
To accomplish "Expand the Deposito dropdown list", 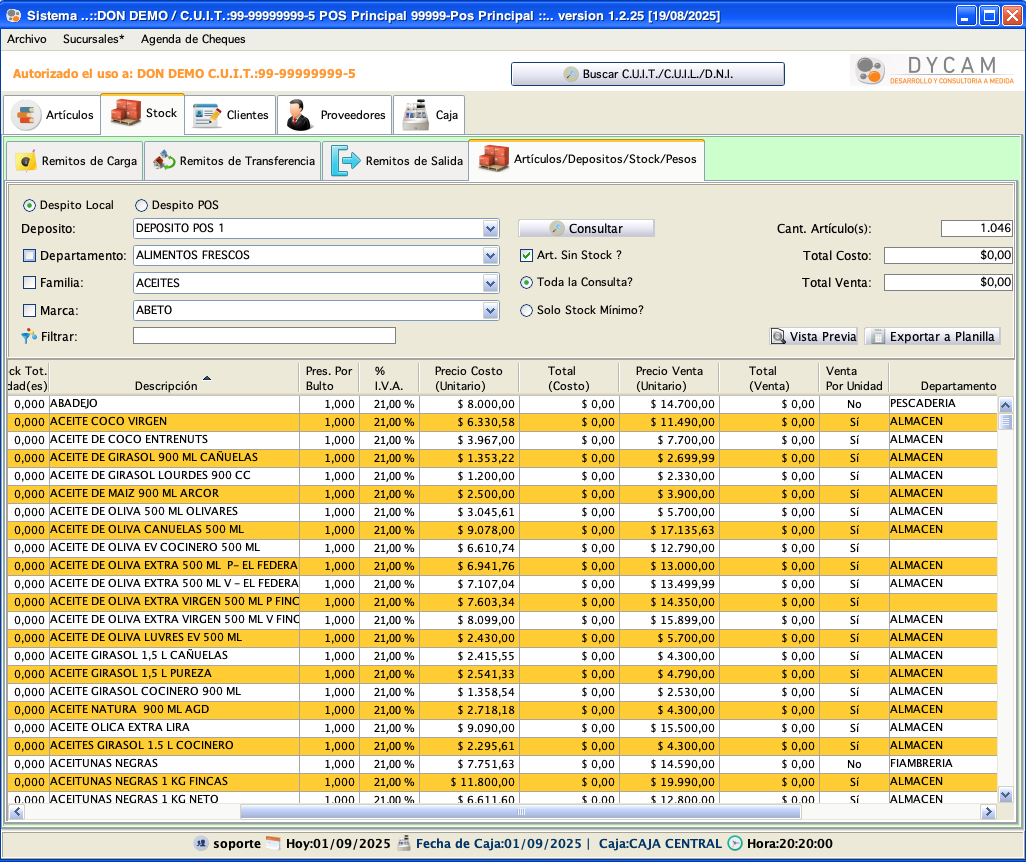I will [490, 229].
